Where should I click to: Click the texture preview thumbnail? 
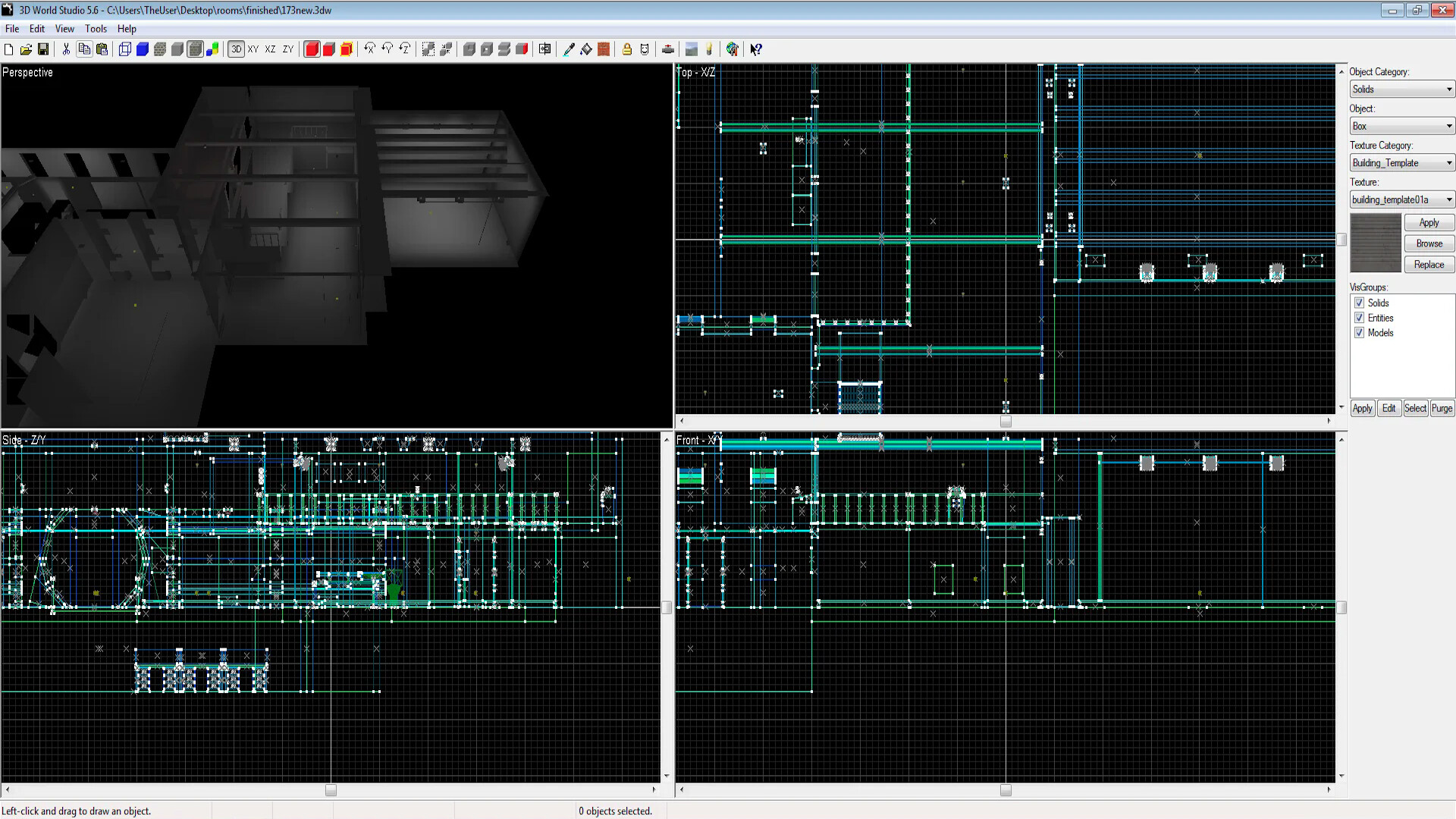coord(1375,243)
